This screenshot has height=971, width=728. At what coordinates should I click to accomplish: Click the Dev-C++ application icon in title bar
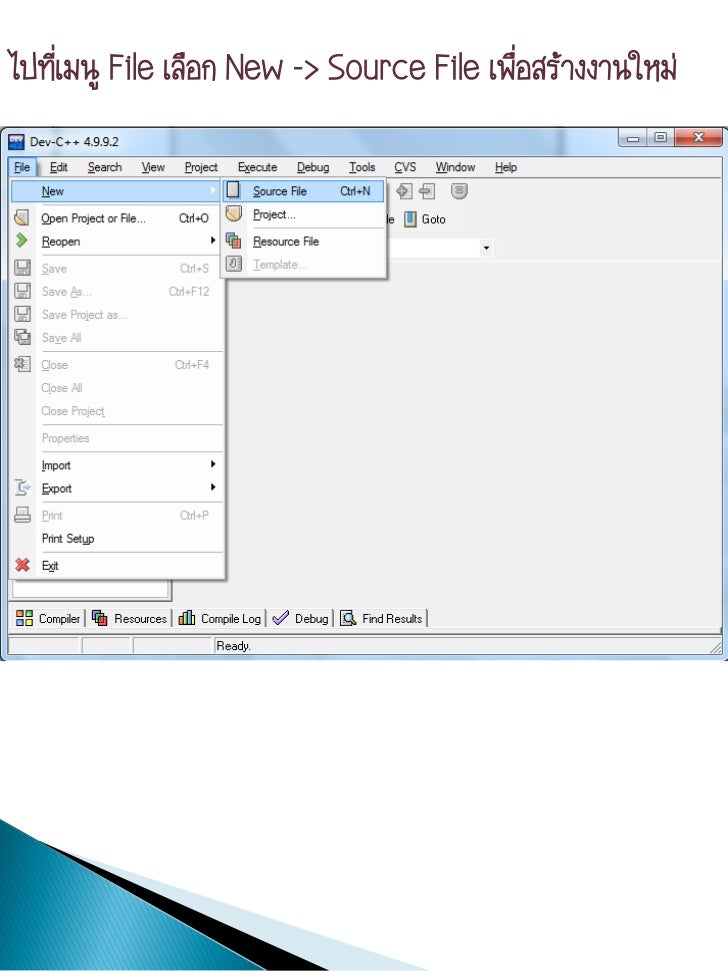(16, 141)
